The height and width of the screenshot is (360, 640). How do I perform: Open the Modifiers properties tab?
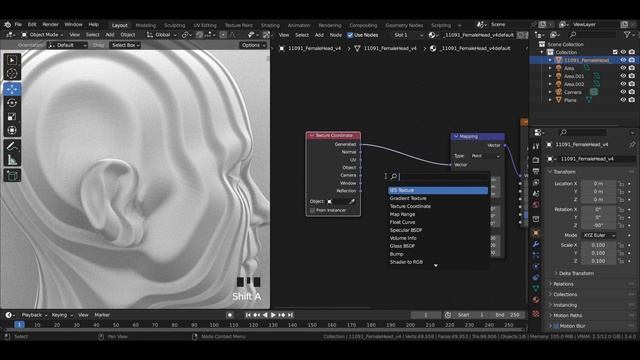(536, 244)
